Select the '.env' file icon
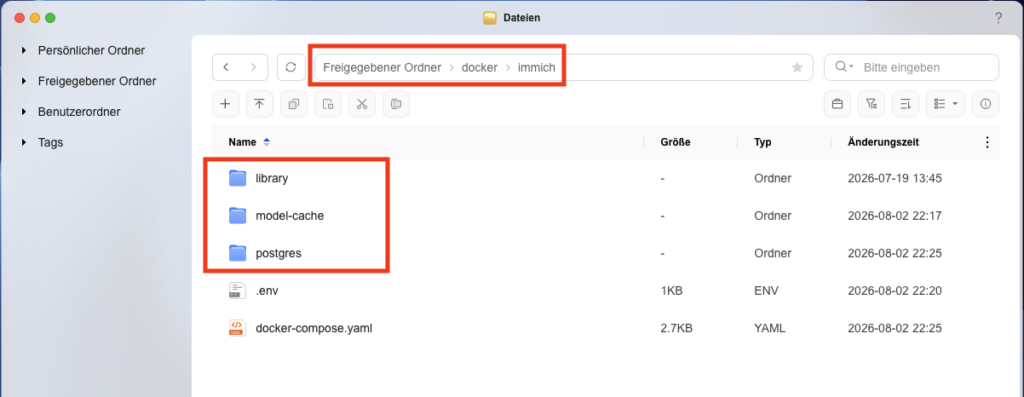 [236, 291]
